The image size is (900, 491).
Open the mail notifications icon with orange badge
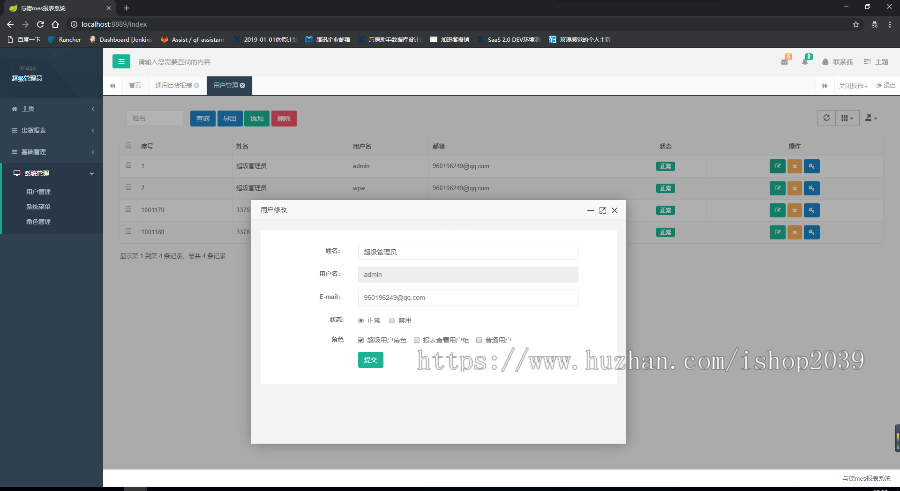[785, 61]
